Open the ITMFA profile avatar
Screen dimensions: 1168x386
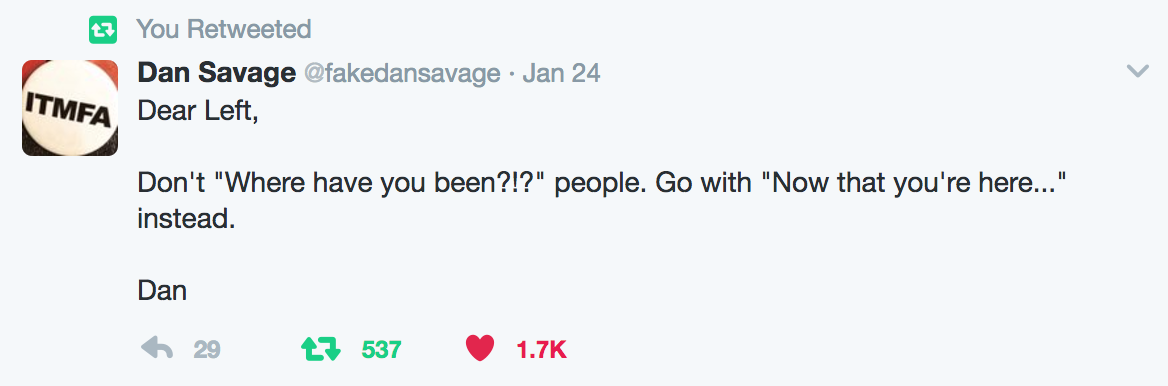coord(70,108)
